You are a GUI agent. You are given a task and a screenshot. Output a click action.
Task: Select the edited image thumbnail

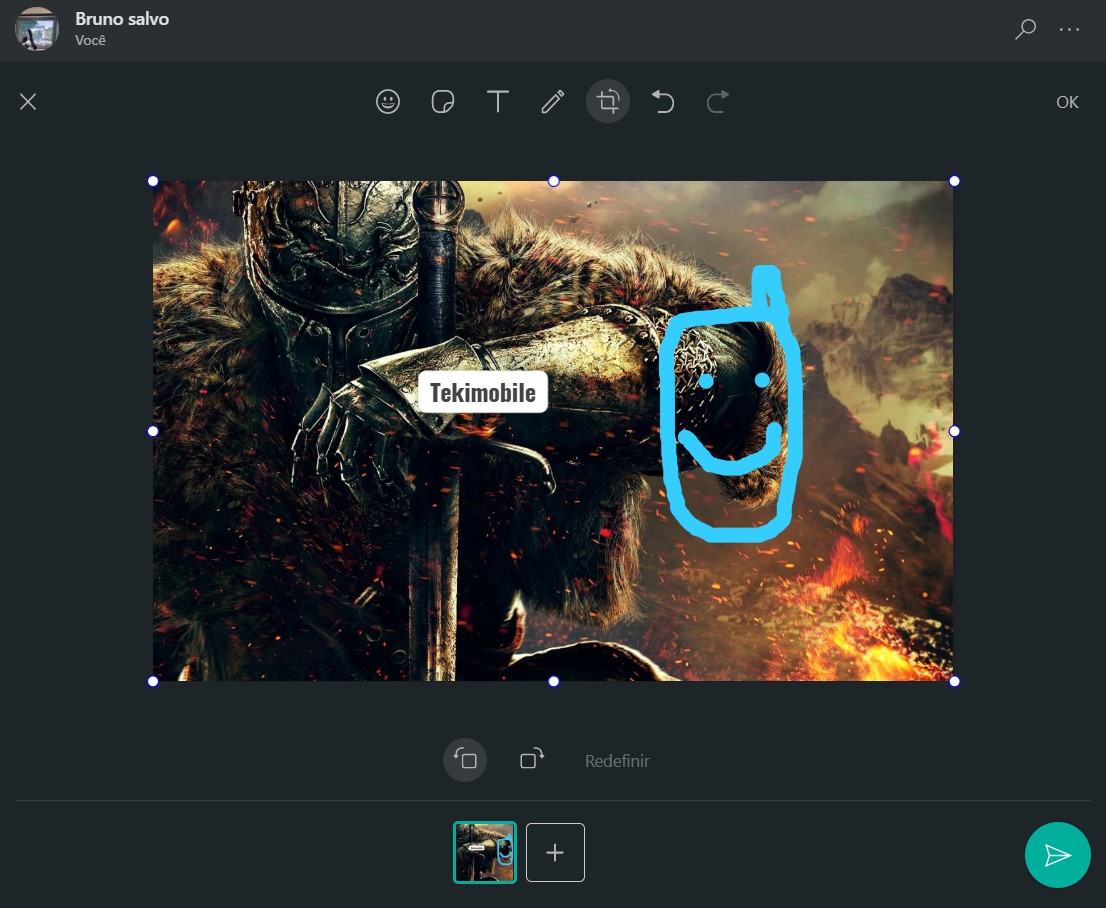tap(485, 852)
